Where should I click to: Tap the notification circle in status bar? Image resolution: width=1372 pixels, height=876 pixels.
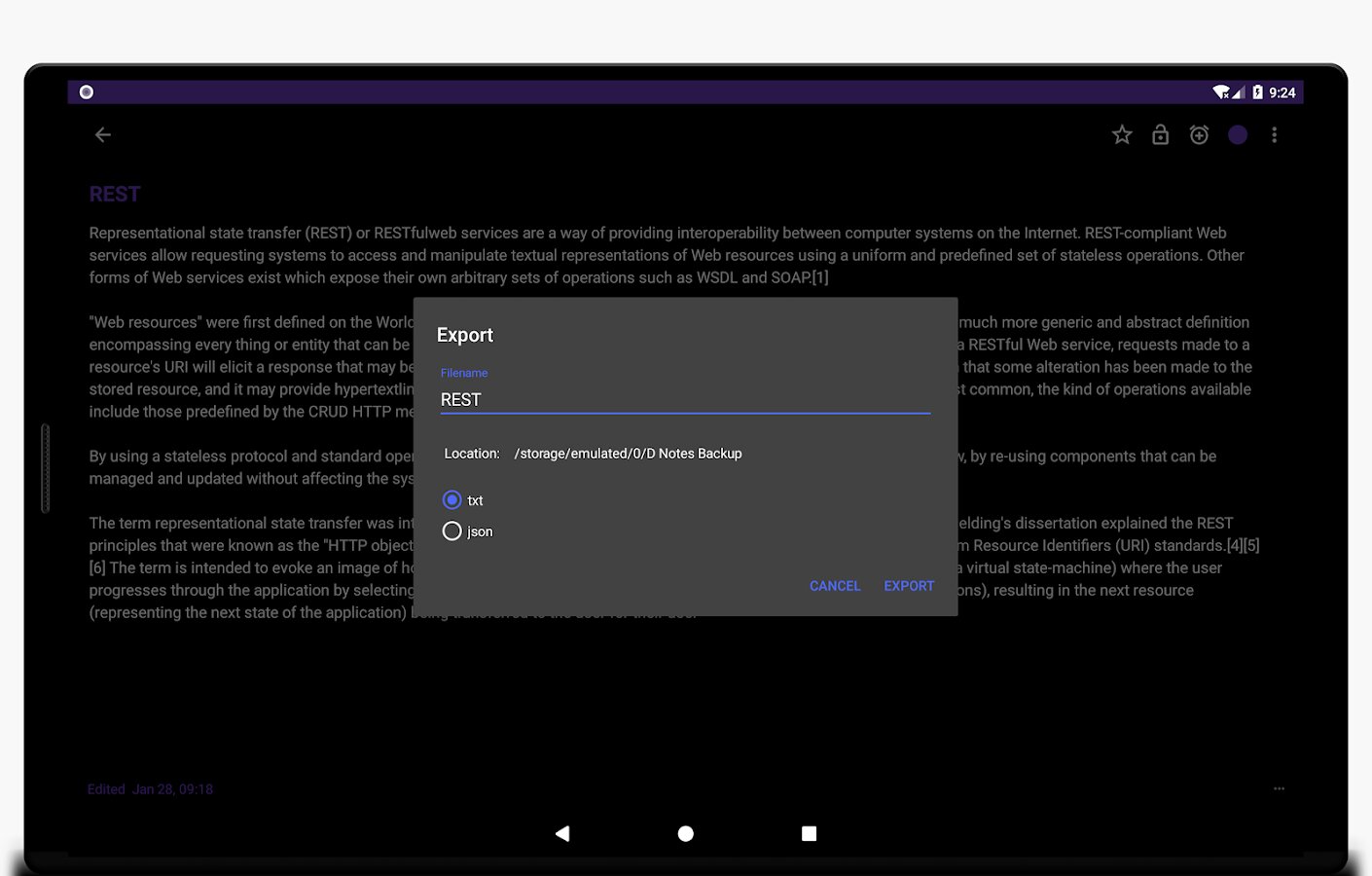coord(87,91)
